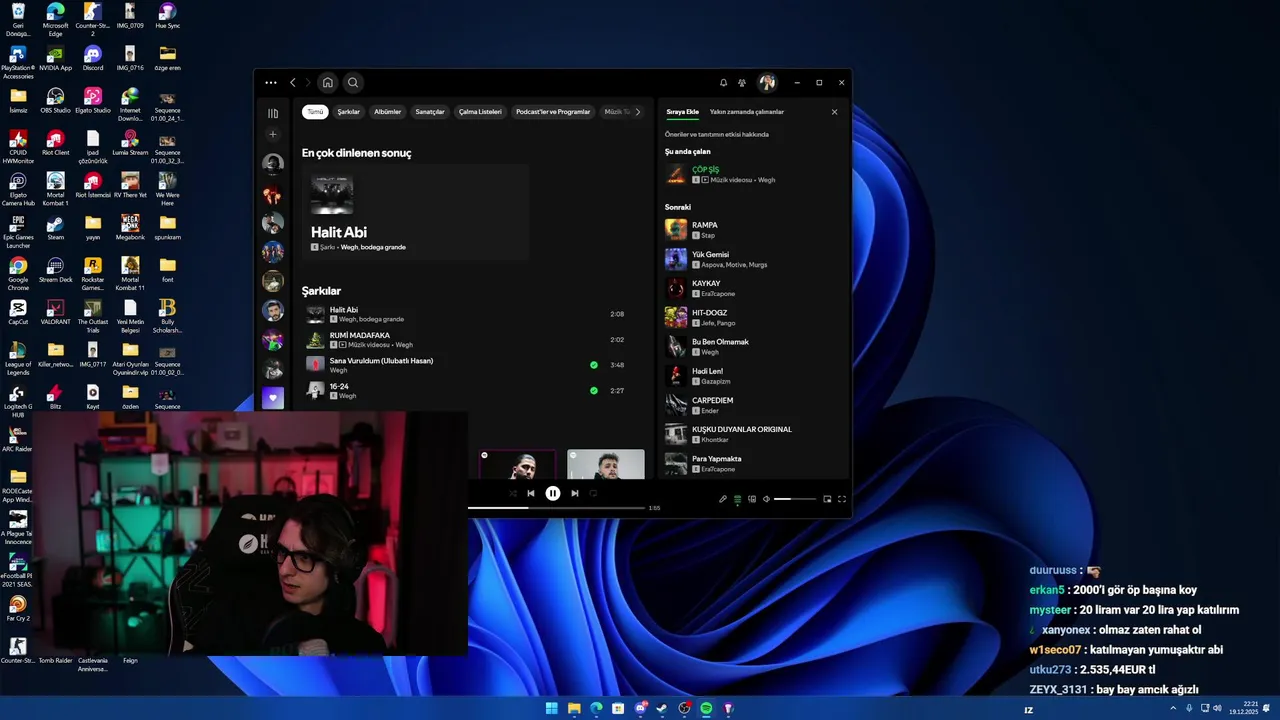Image resolution: width=1280 pixels, height=720 pixels.
Task: Select KUŞKU DUYANLAR ORIGINAL in queue
Action: pyautogui.click(x=753, y=434)
